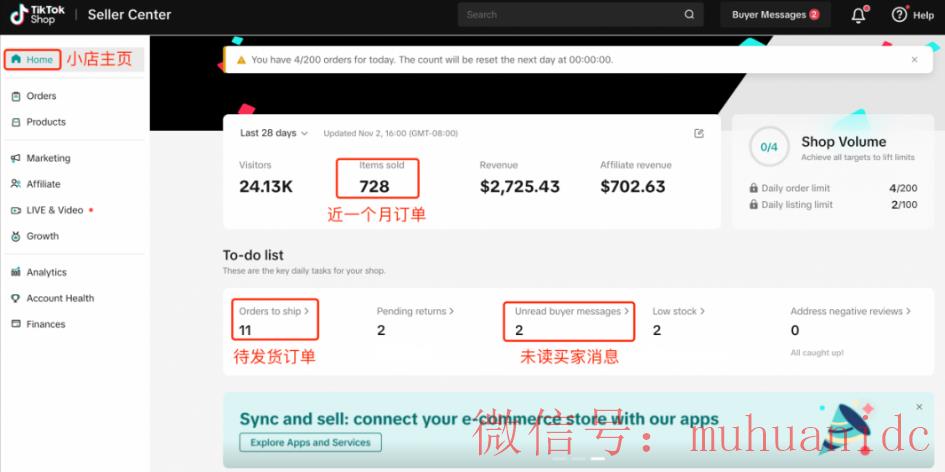Click the Shop Volume 0/4 progress ring
The height and width of the screenshot is (472, 945).
[x=768, y=147]
